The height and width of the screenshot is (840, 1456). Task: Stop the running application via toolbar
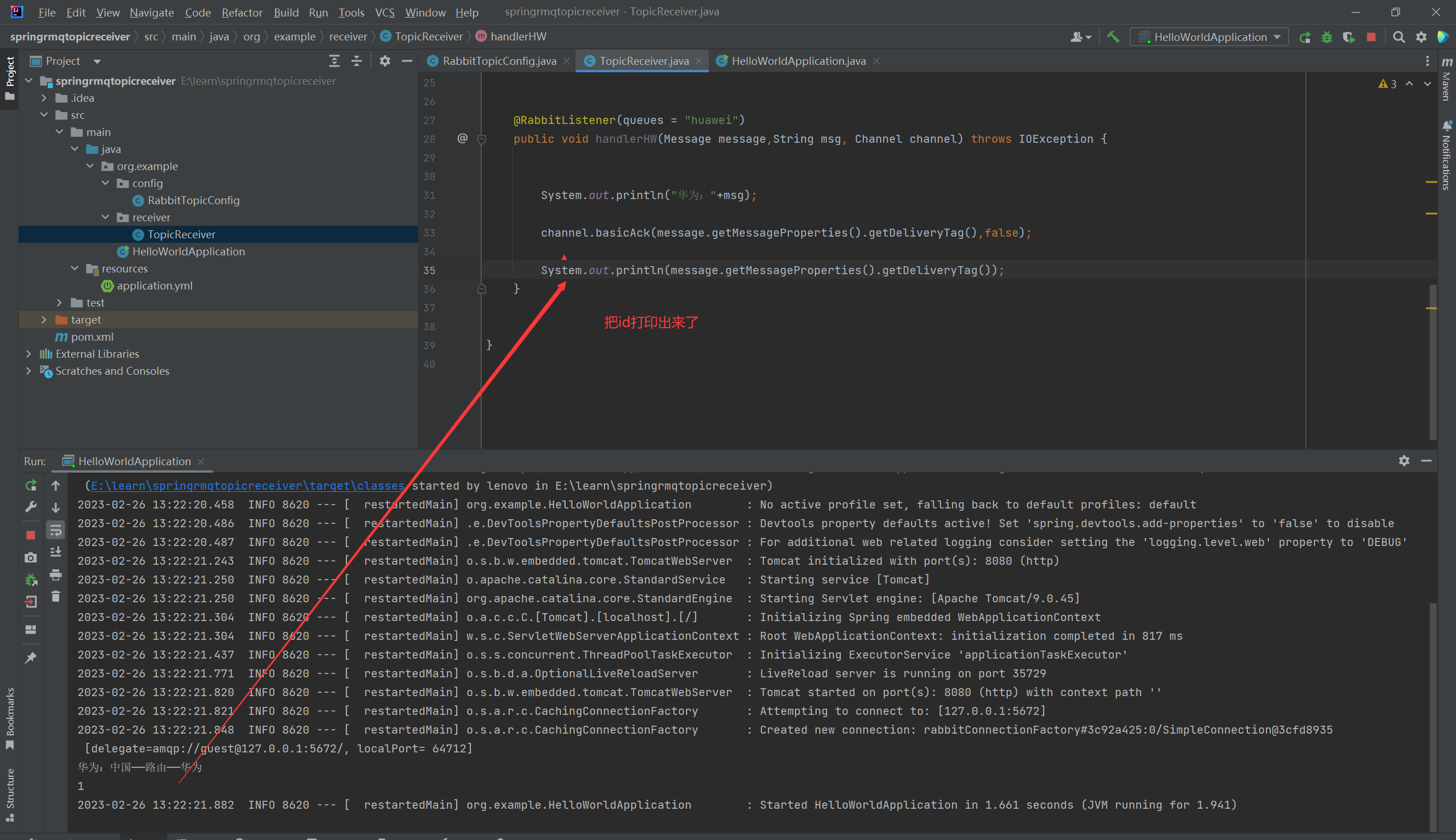click(1371, 37)
